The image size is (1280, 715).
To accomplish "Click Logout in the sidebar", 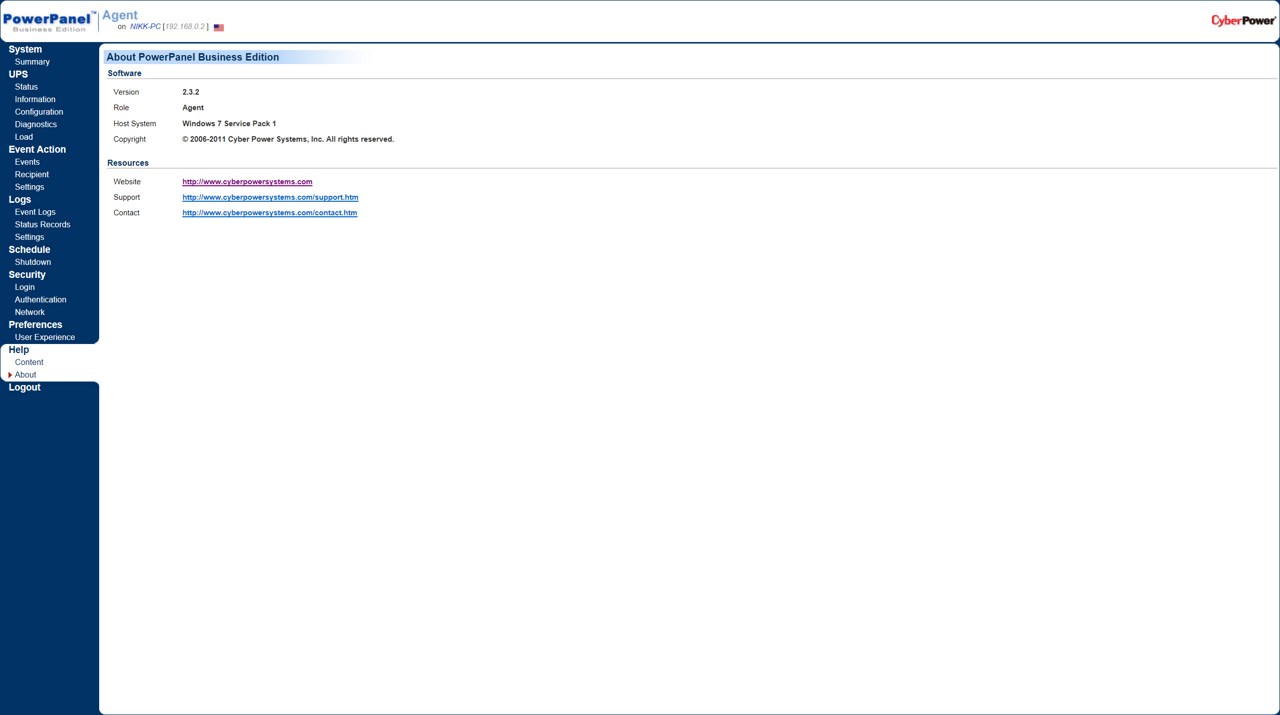I will point(25,387).
